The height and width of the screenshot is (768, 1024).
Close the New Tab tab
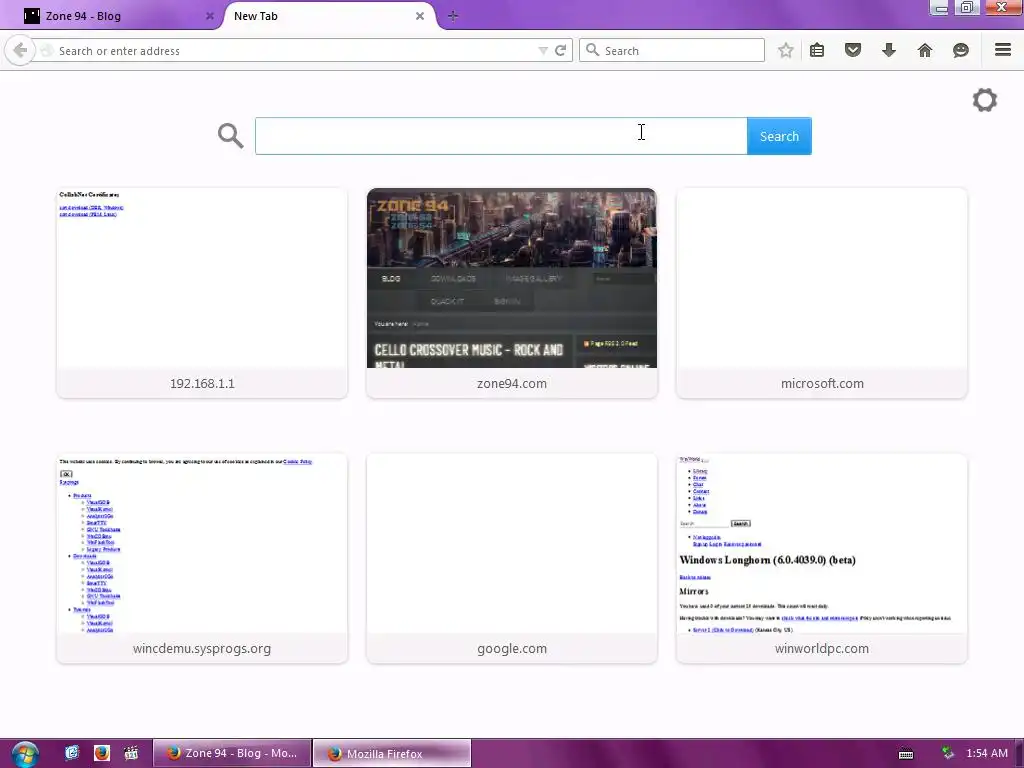tap(420, 16)
